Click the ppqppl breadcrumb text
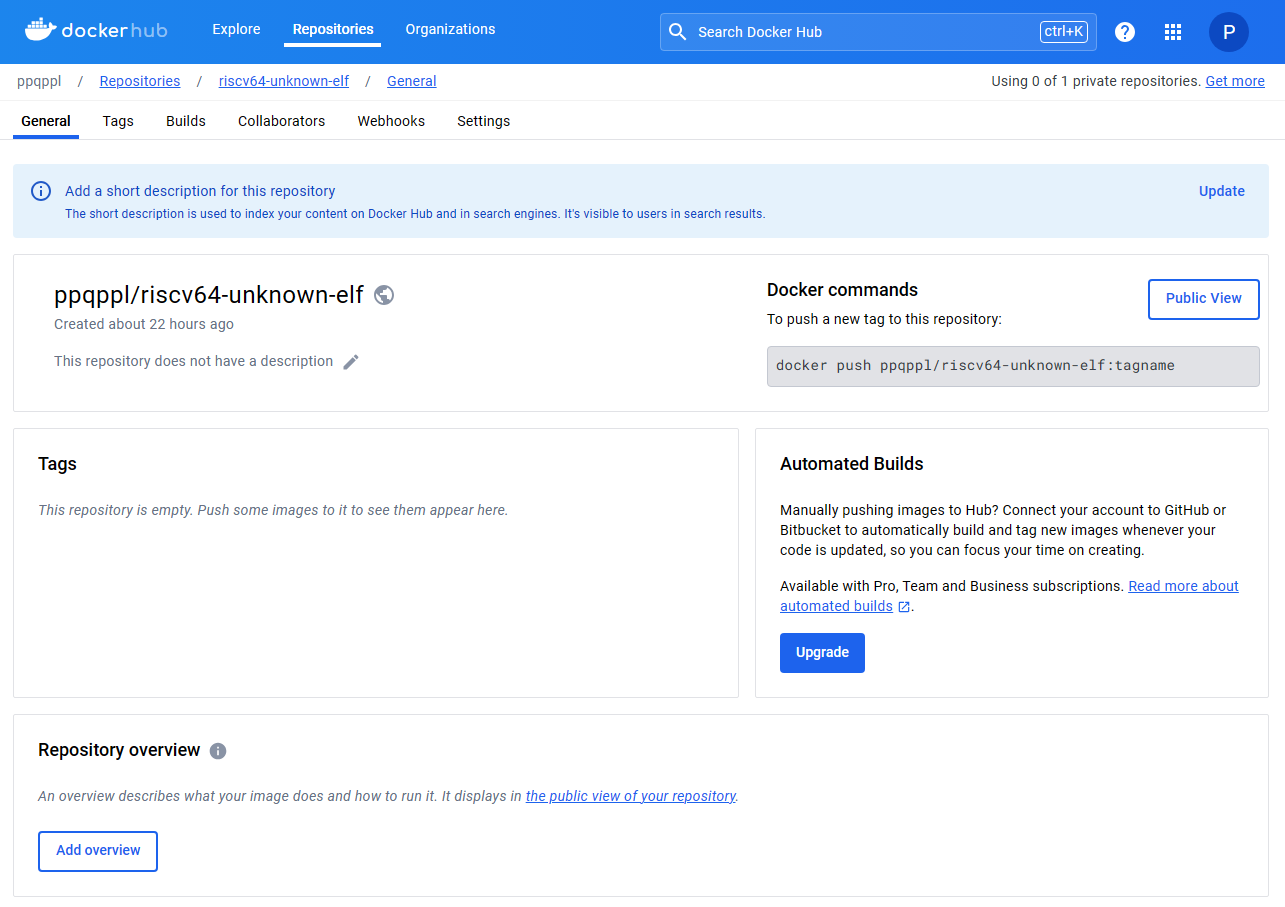This screenshot has width=1285, height=907. tap(39, 81)
